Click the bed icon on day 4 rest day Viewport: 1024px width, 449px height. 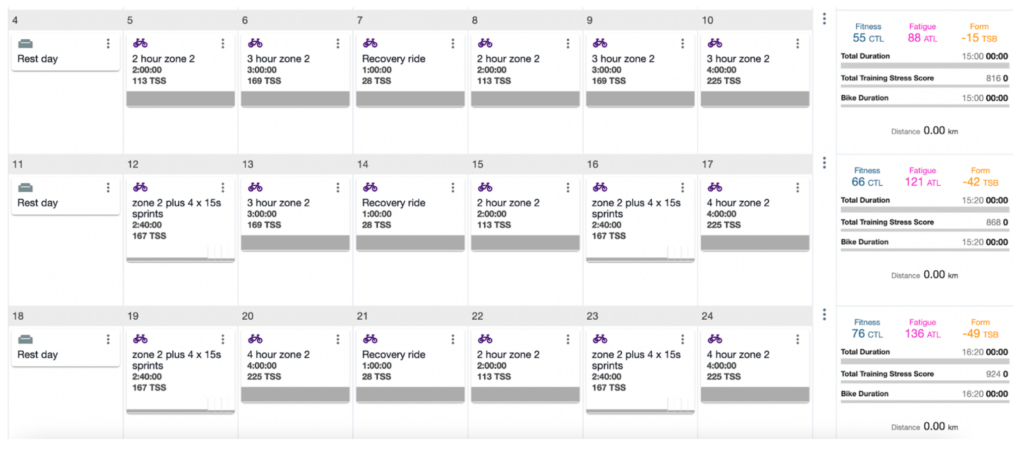26,44
